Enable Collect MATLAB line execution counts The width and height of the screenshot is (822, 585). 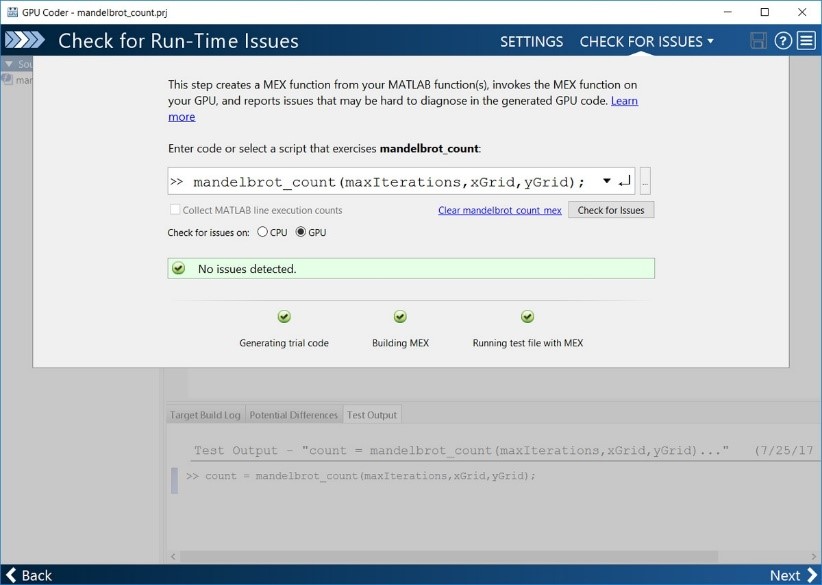(174, 210)
